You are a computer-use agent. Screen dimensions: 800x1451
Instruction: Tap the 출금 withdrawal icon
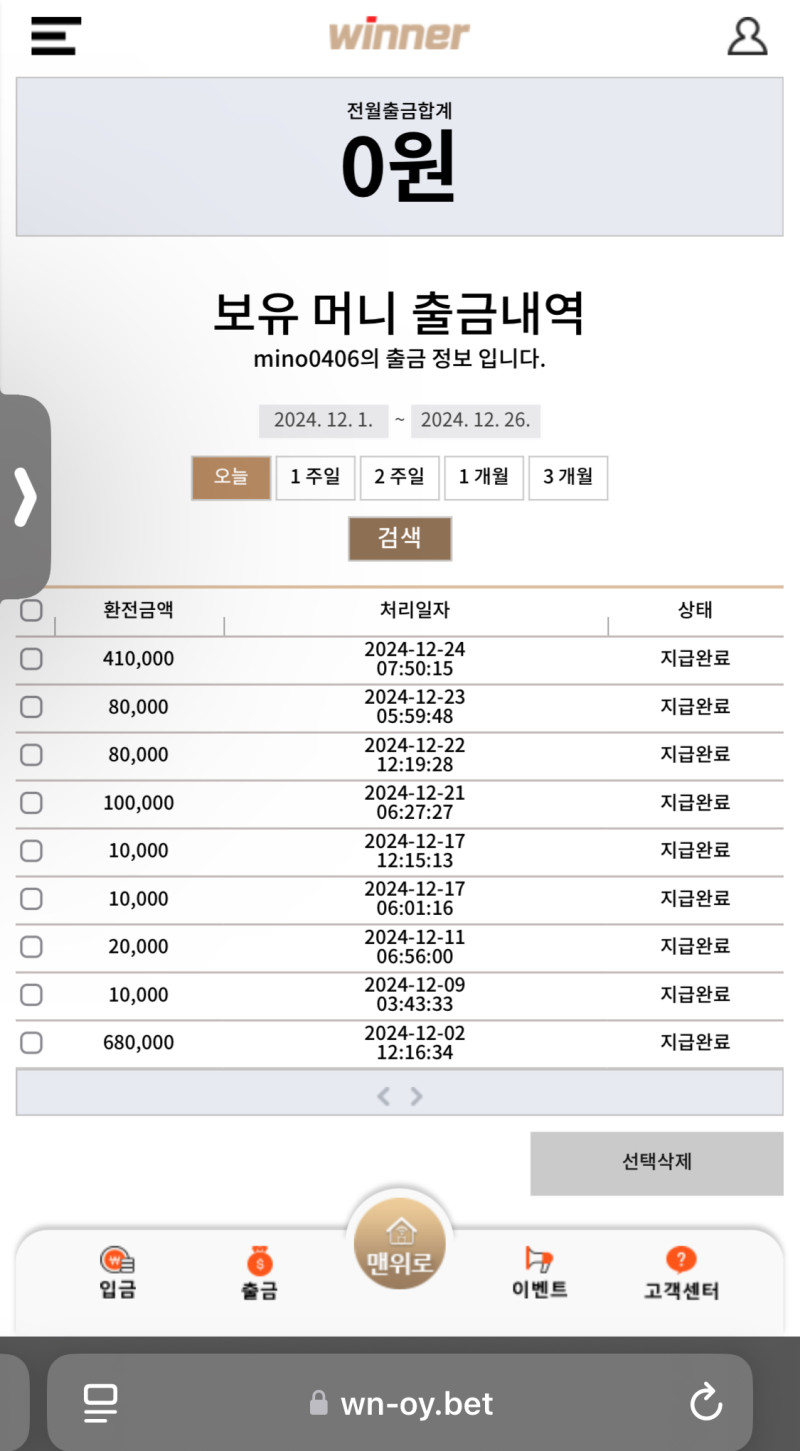259,1260
